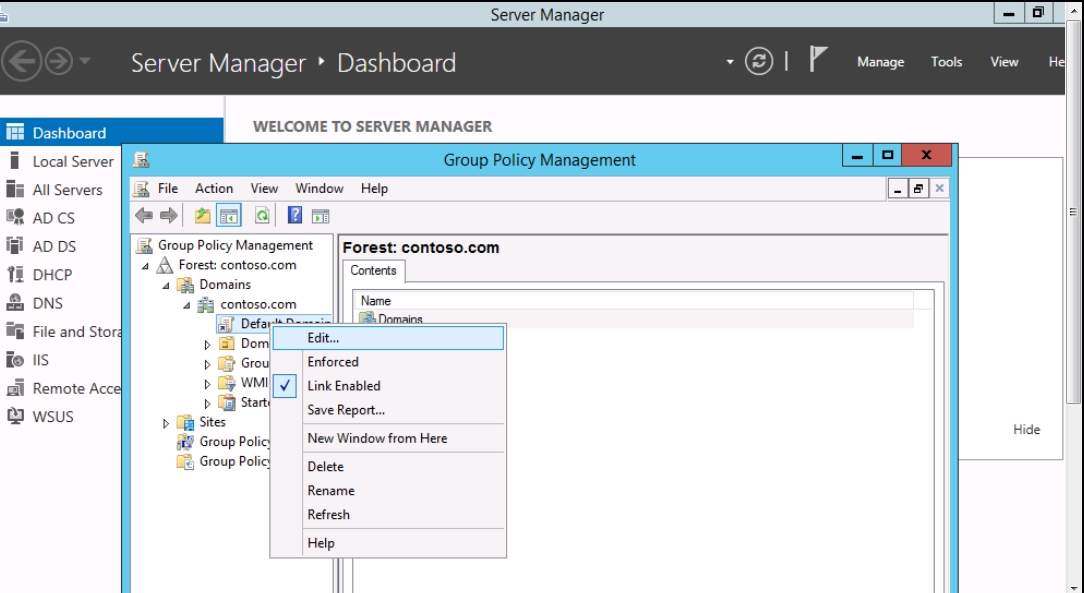Open the File menu in Group Policy Management
This screenshot has height=593, width=1084.
(x=167, y=188)
